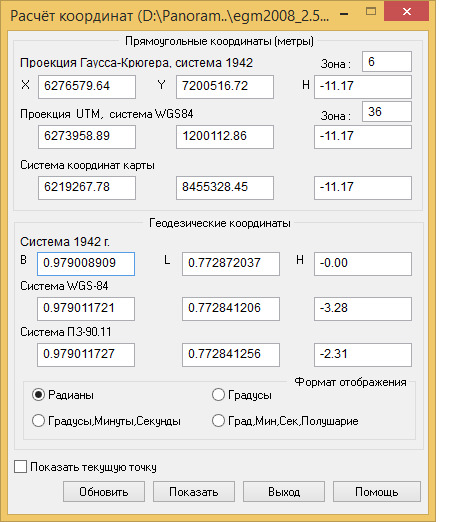Click WGS-84 longitude field 0.772841206
Screen dimensions: 456x522
(x=231, y=309)
